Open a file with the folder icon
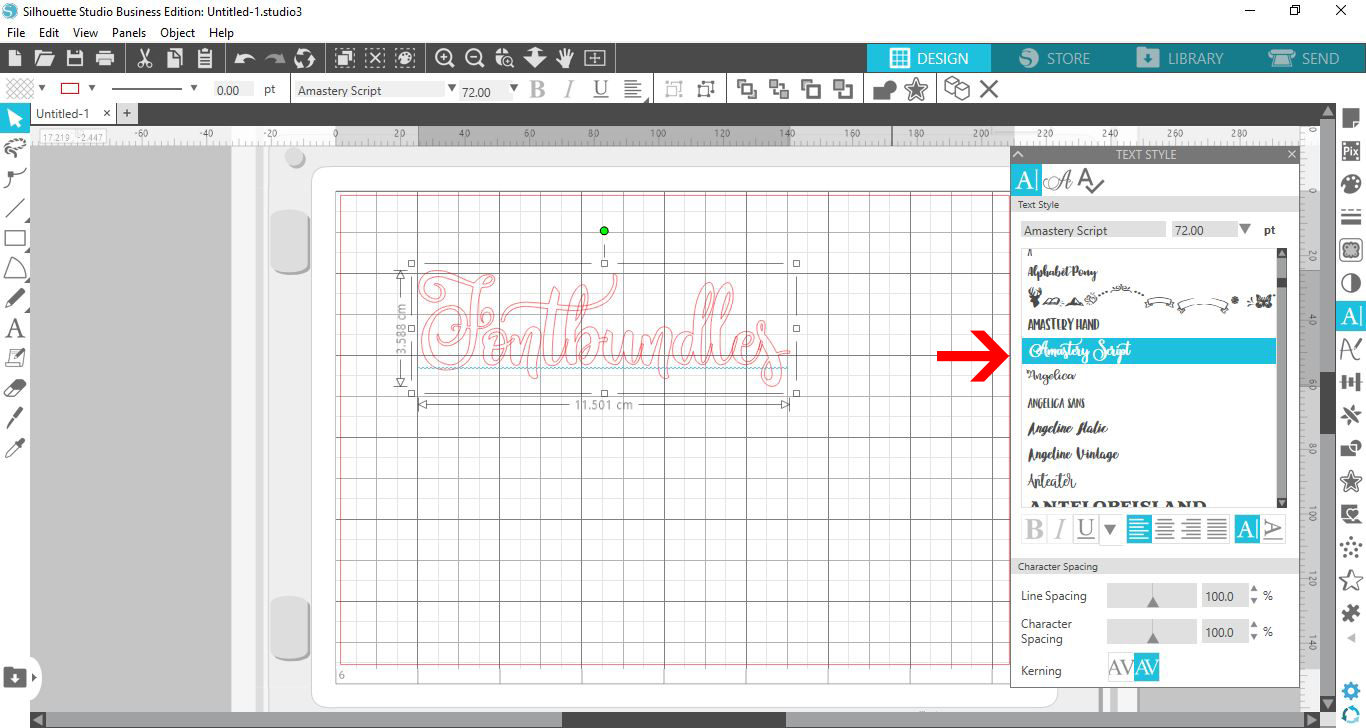The width and height of the screenshot is (1366, 728). [44, 58]
